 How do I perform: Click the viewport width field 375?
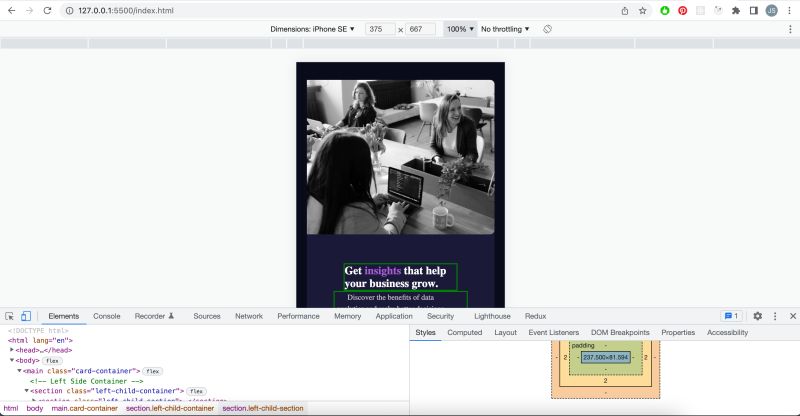click(380, 29)
